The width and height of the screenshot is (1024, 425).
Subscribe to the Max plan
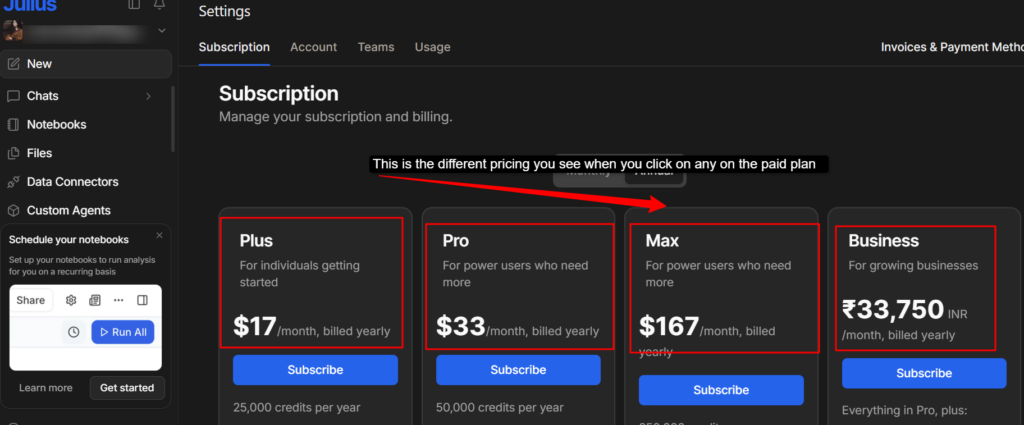(x=721, y=390)
